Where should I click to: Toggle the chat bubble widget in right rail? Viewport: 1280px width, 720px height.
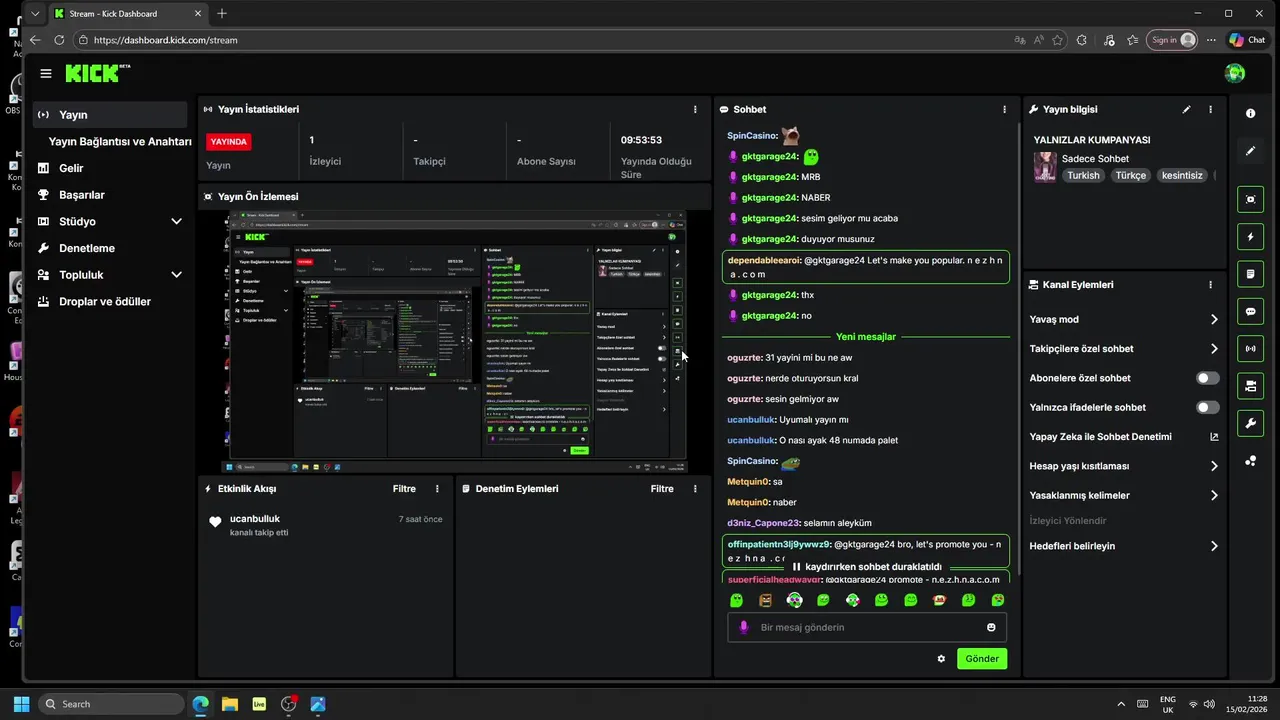click(1250, 312)
